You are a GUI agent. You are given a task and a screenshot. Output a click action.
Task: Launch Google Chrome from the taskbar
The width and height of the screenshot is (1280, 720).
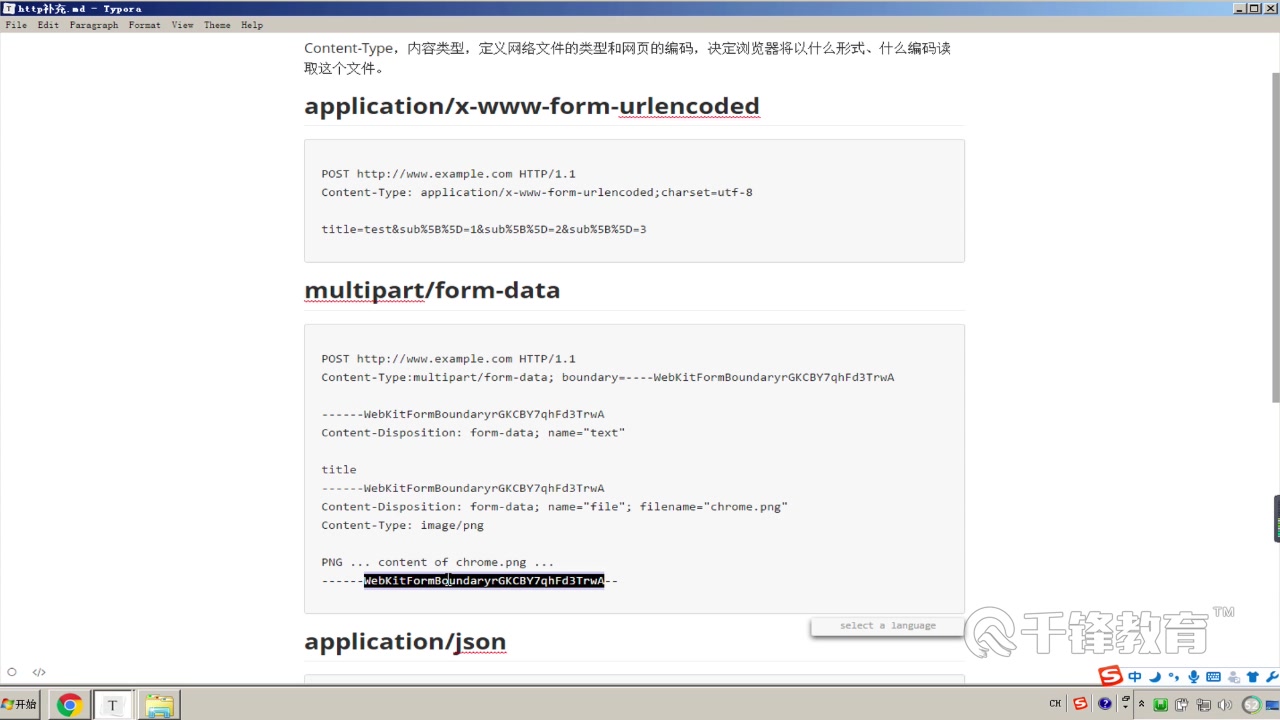pyautogui.click(x=68, y=704)
